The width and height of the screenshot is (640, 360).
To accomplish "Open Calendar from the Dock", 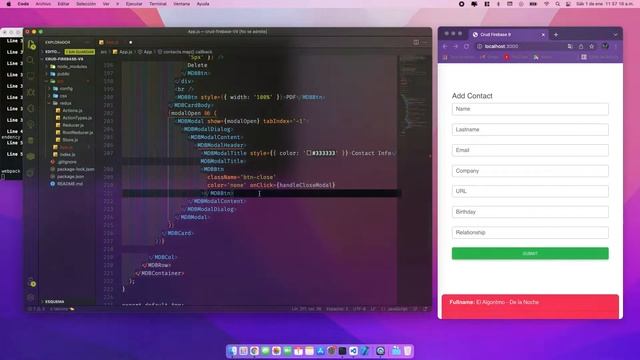I will tap(298, 351).
